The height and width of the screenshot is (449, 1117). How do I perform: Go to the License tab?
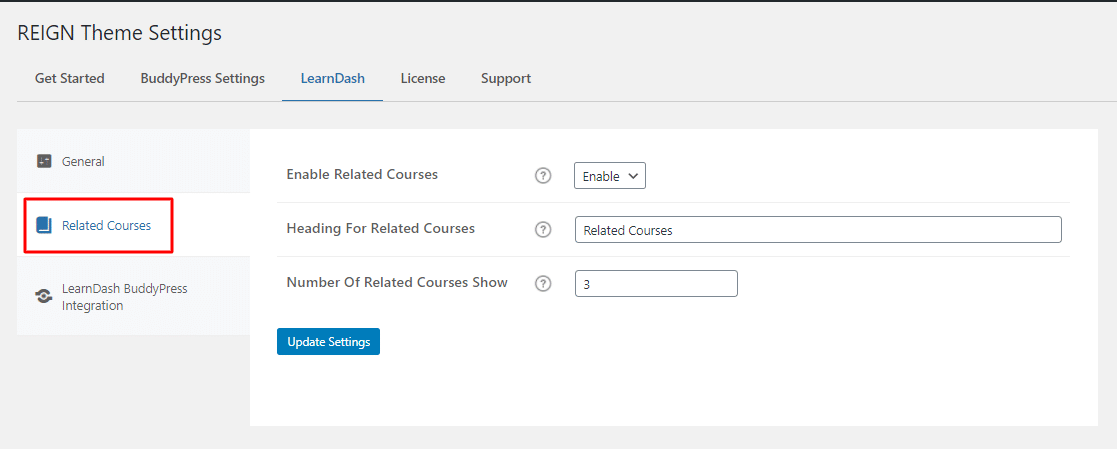coord(423,78)
